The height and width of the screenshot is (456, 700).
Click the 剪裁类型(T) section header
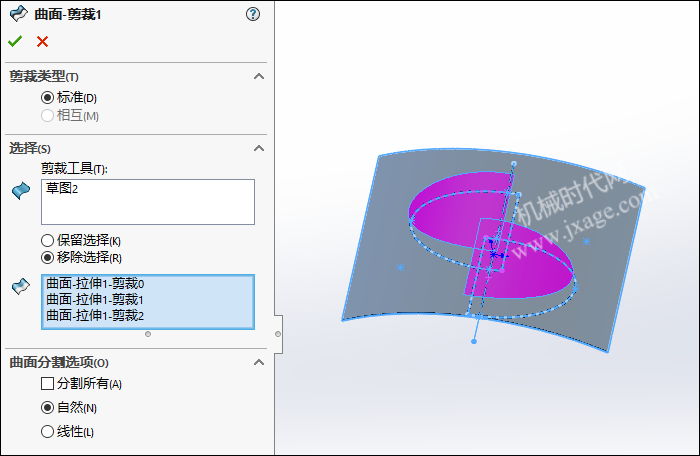point(44,76)
